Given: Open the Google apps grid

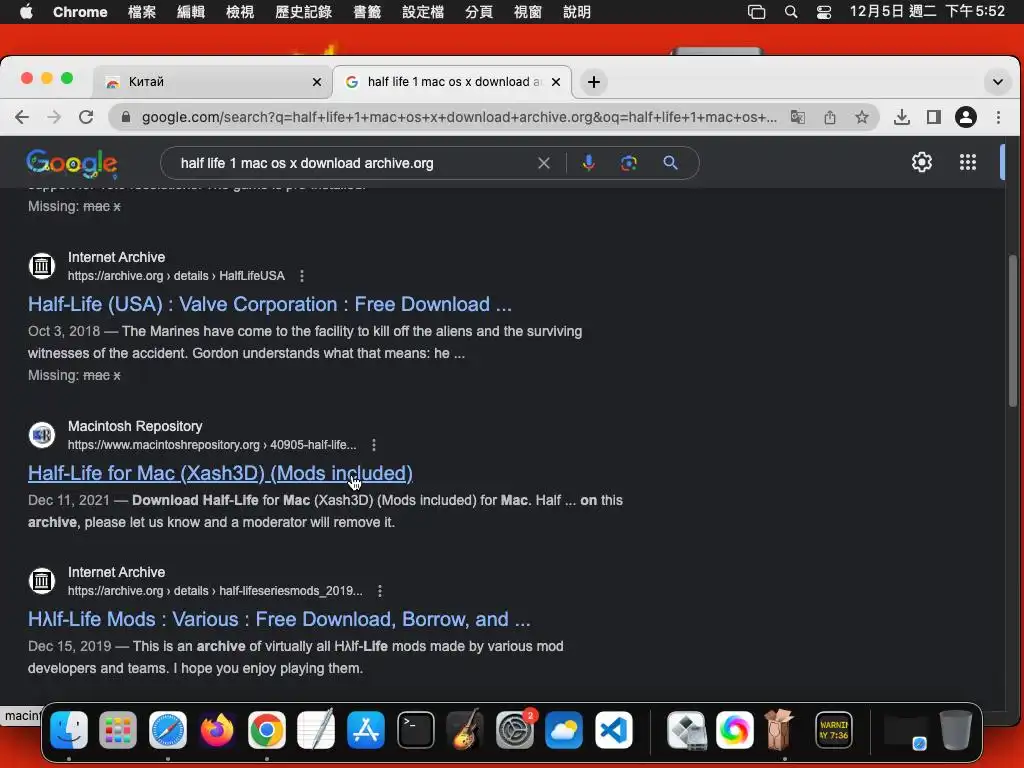Looking at the screenshot, I should click(968, 162).
